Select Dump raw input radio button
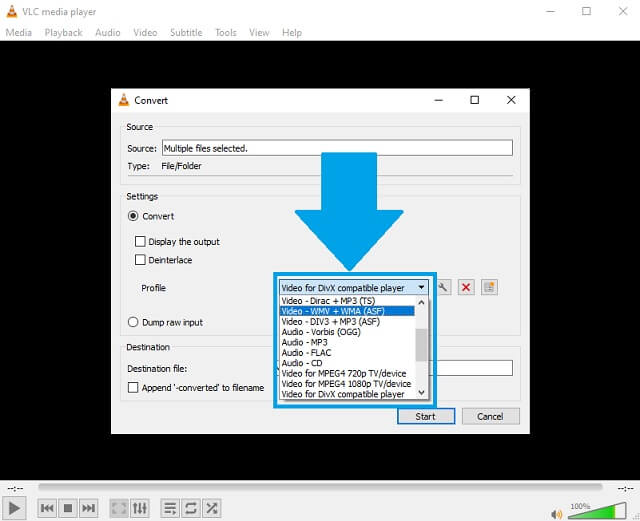The height and width of the screenshot is (521, 640). [x=133, y=322]
